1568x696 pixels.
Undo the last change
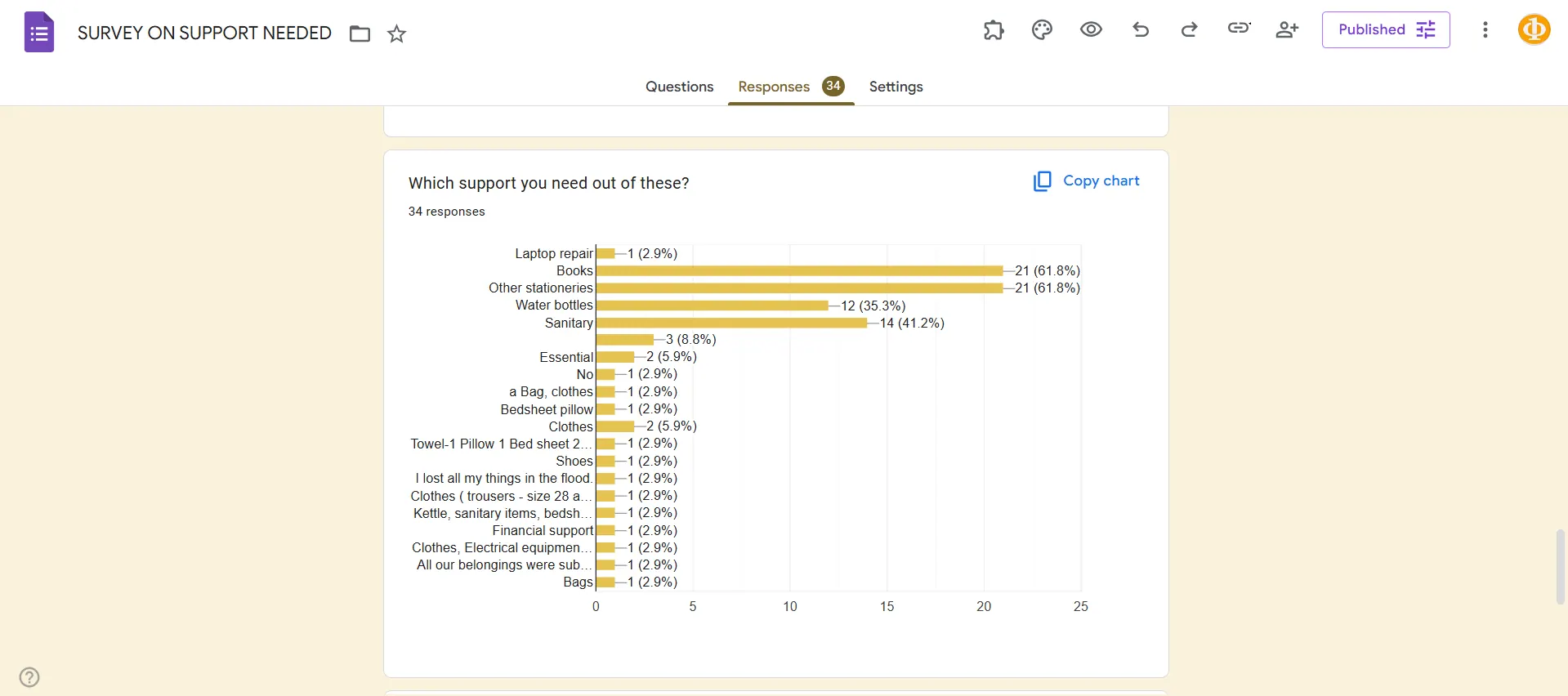pyautogui.click(x=1141, y=30)
